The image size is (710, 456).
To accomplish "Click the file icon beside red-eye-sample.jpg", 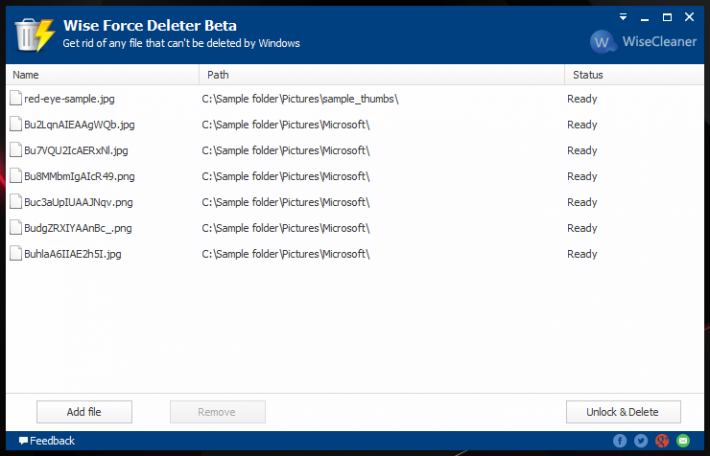I will 16,98.
